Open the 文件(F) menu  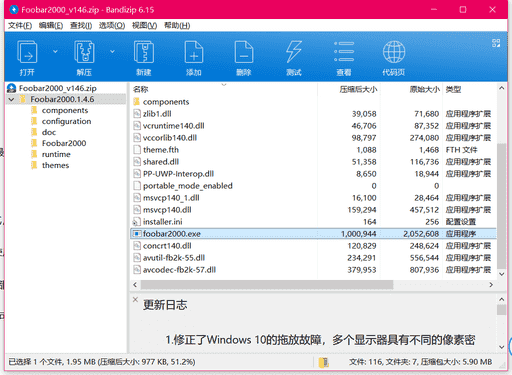(20, 26)
